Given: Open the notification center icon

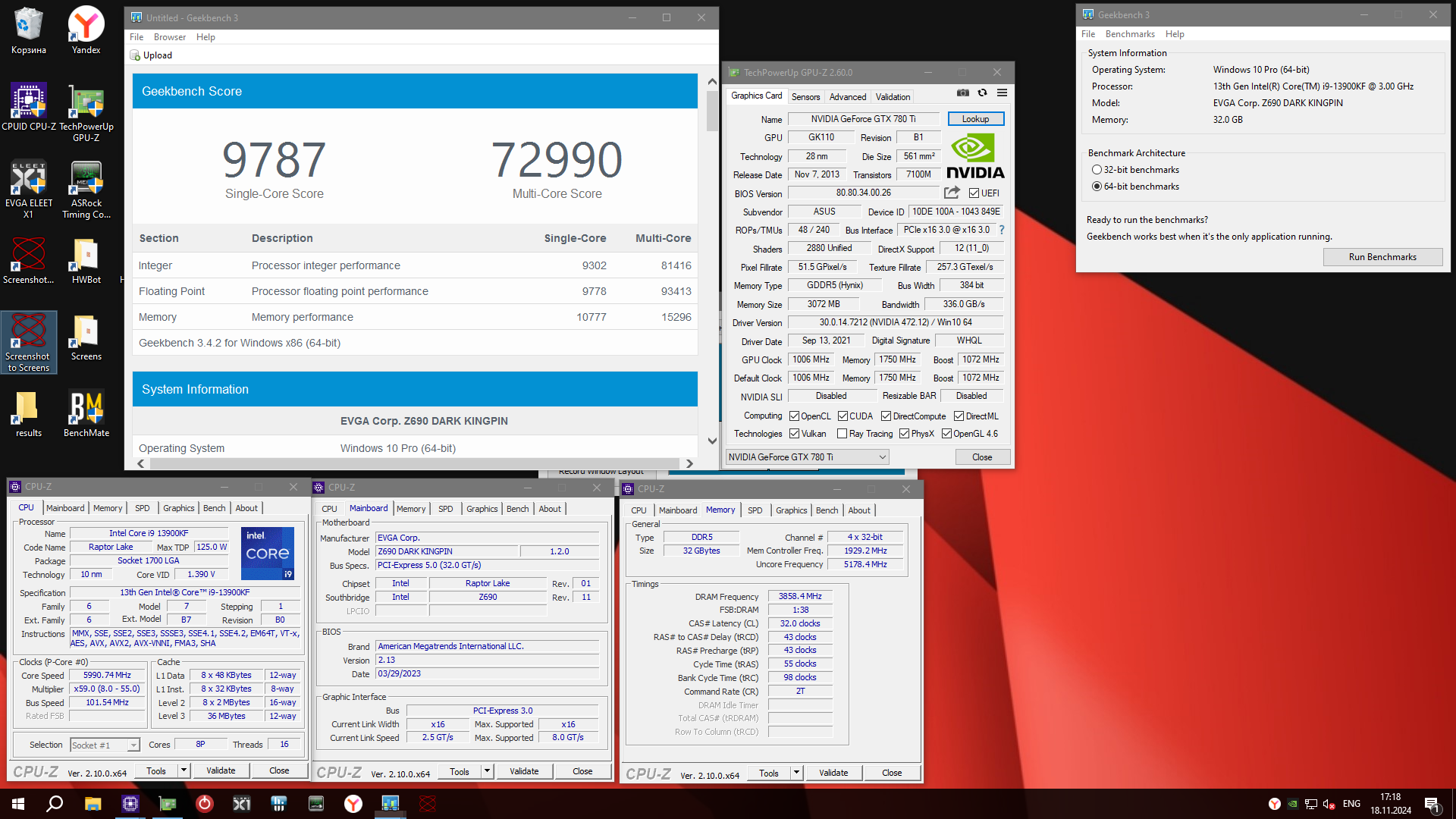Looking at the screenshot, I should click(1432, 804).
